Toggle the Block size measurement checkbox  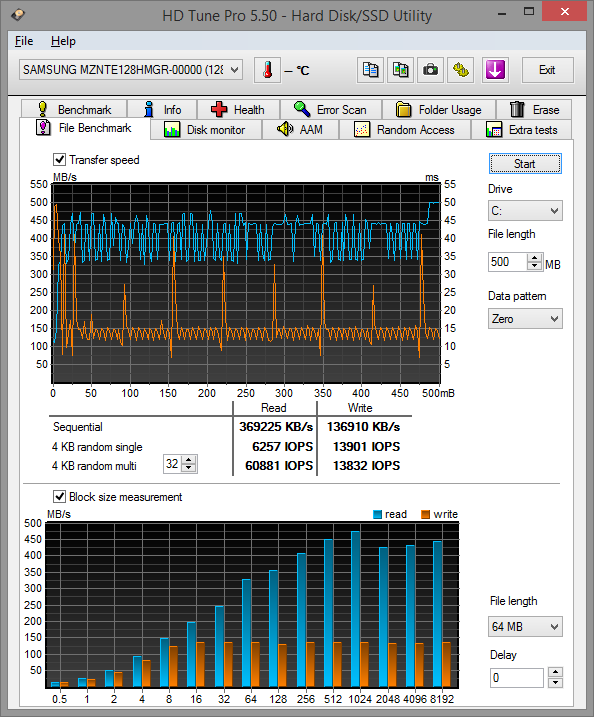[x=59, y=497]
